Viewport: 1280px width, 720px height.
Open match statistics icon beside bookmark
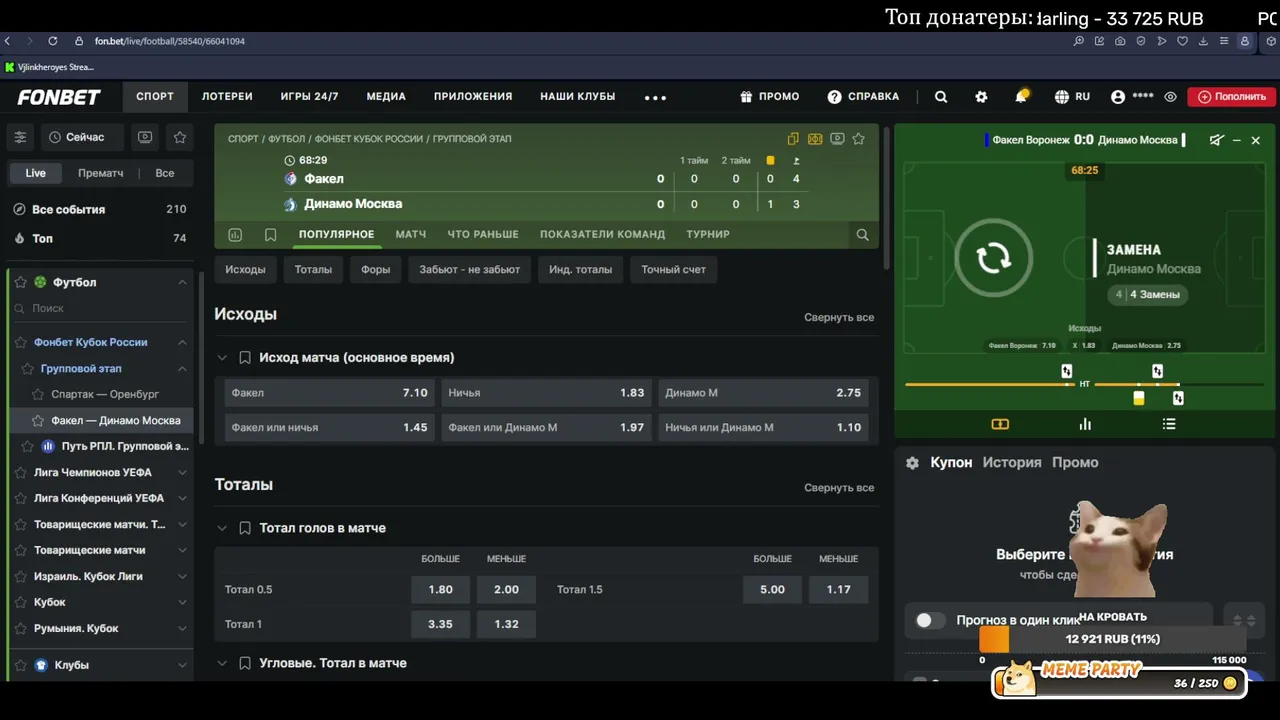click(x=235, y=235)
